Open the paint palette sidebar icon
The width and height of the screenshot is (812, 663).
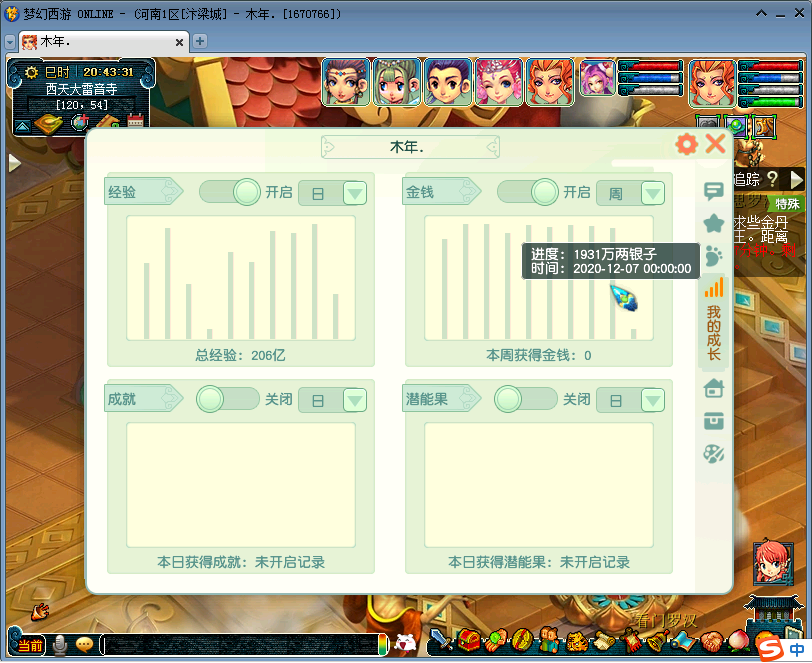[x=714, y=454]
